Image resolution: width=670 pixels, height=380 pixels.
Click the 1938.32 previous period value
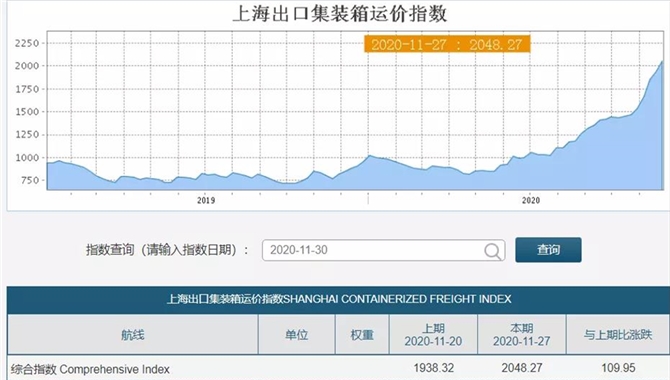[434, 368]
